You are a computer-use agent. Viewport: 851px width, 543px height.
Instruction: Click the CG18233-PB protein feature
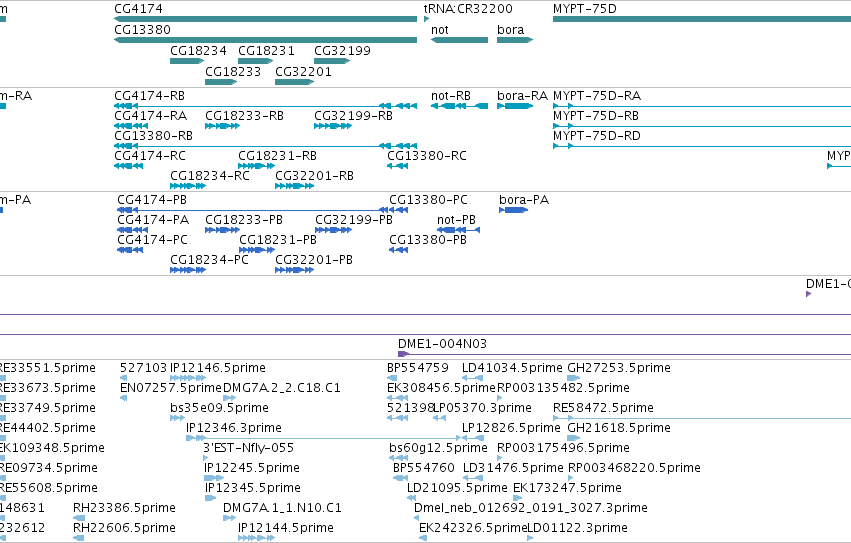223,230
